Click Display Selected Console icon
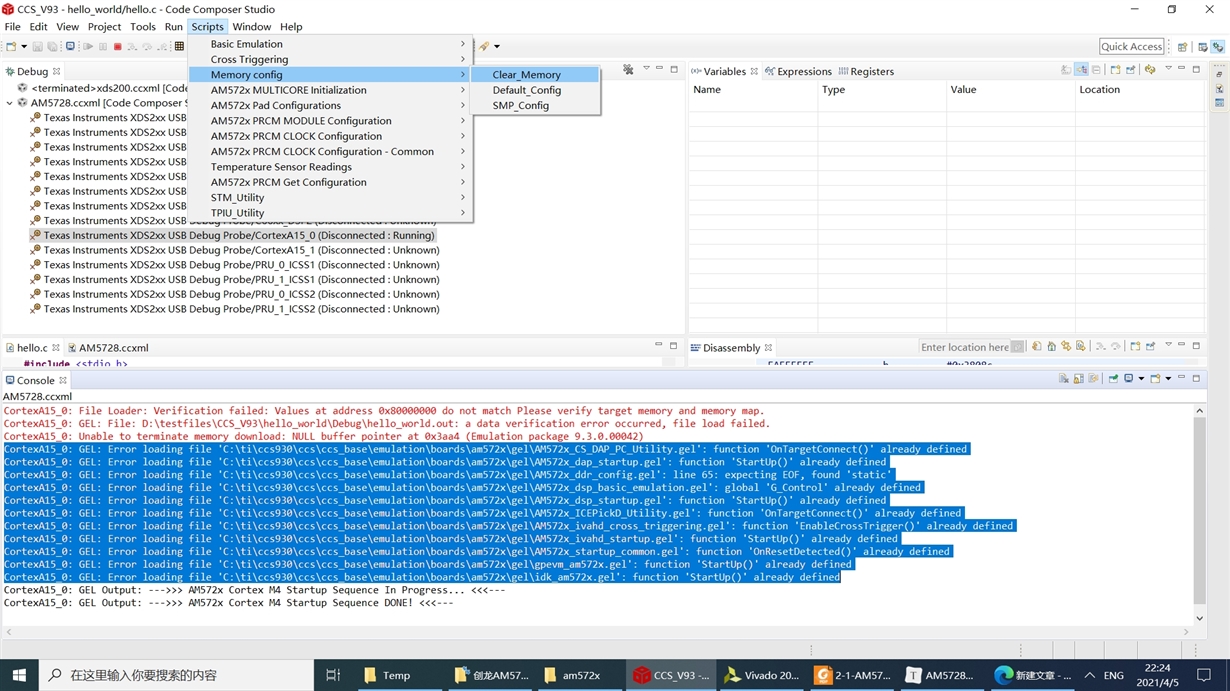 click(x=1128, y=378)
